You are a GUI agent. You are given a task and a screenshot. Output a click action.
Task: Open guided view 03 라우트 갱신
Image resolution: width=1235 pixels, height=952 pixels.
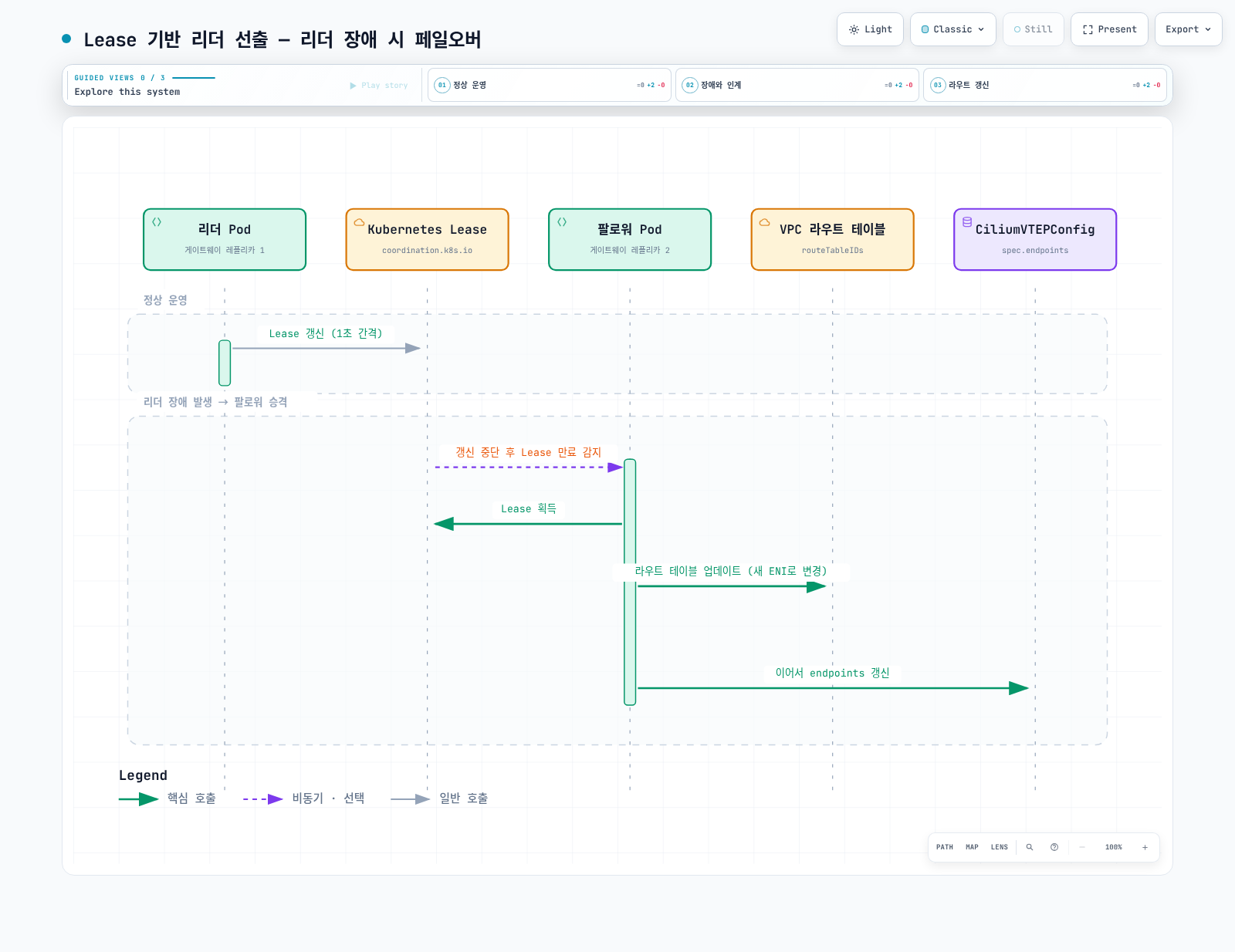tap(1044, 85)
